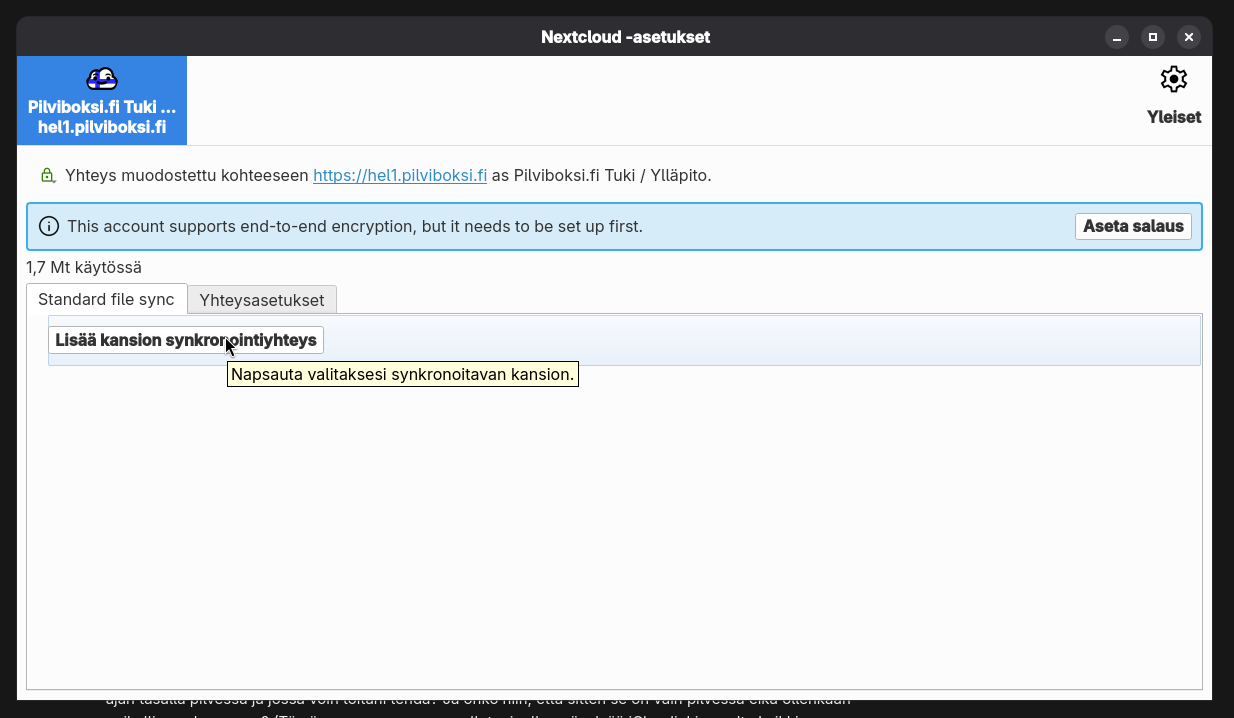
Task: Maximize the Nextcloud settings window
Action: pos(1153,37)
